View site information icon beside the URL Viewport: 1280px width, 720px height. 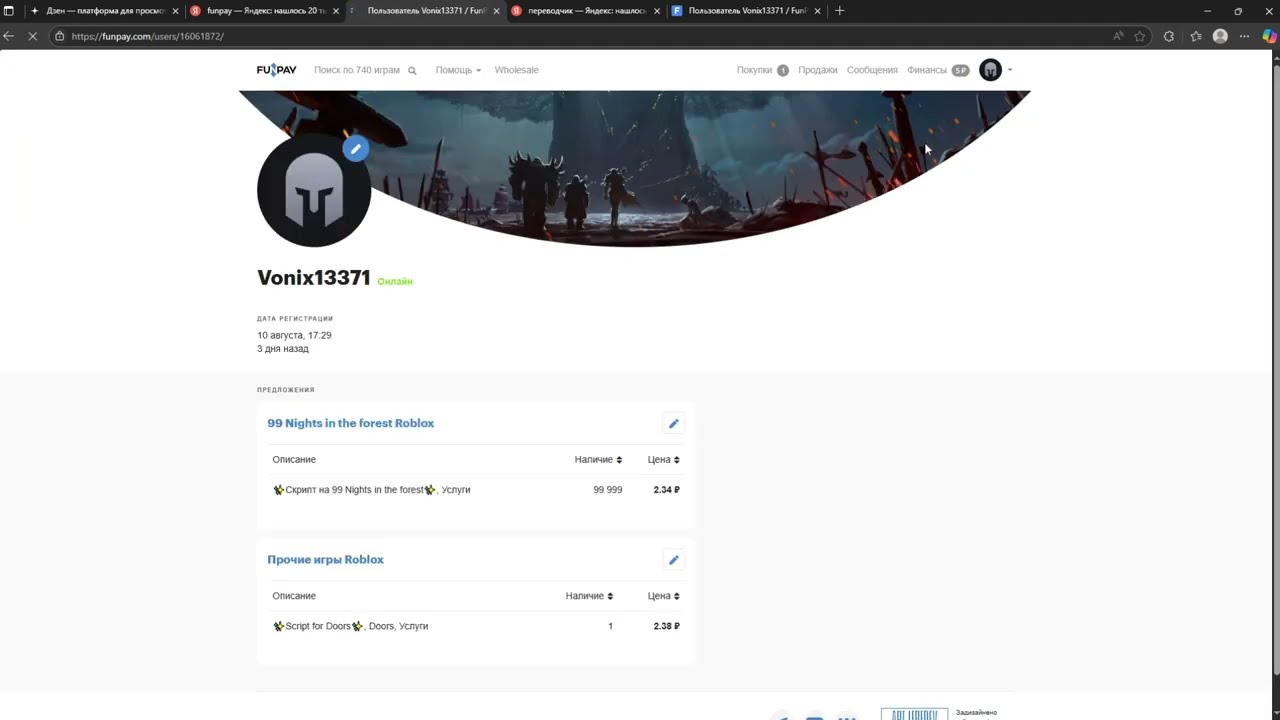tap(60, 36)
